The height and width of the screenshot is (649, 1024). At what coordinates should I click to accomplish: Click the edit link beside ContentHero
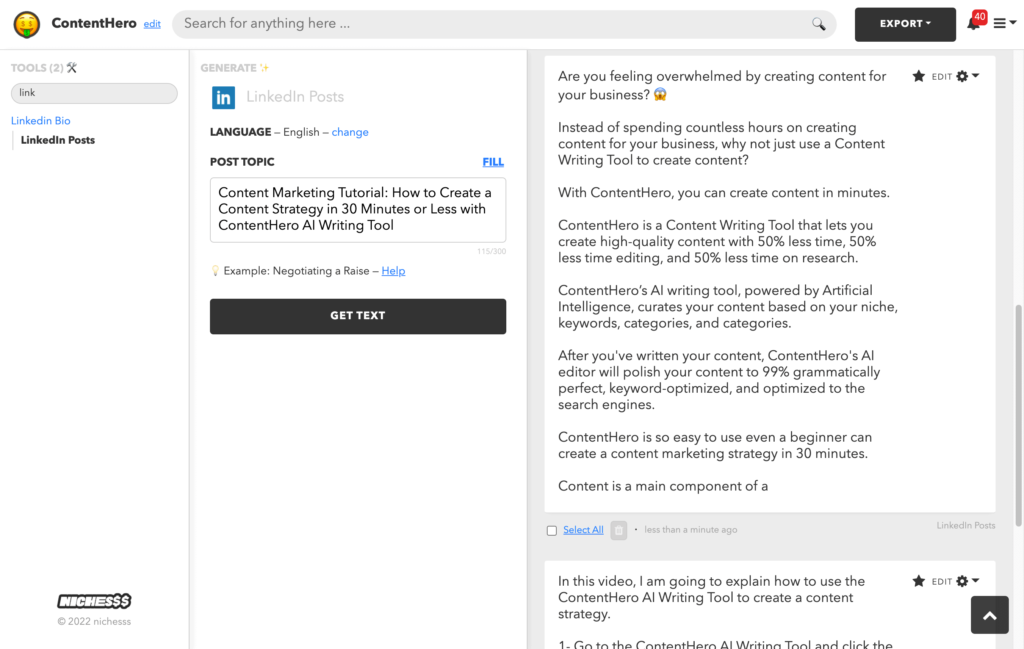[x=152, y=24]
